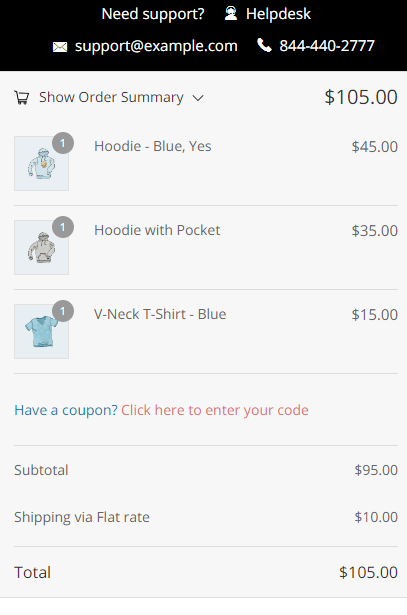Open the Helpdesk link

(x=278, y=14)
